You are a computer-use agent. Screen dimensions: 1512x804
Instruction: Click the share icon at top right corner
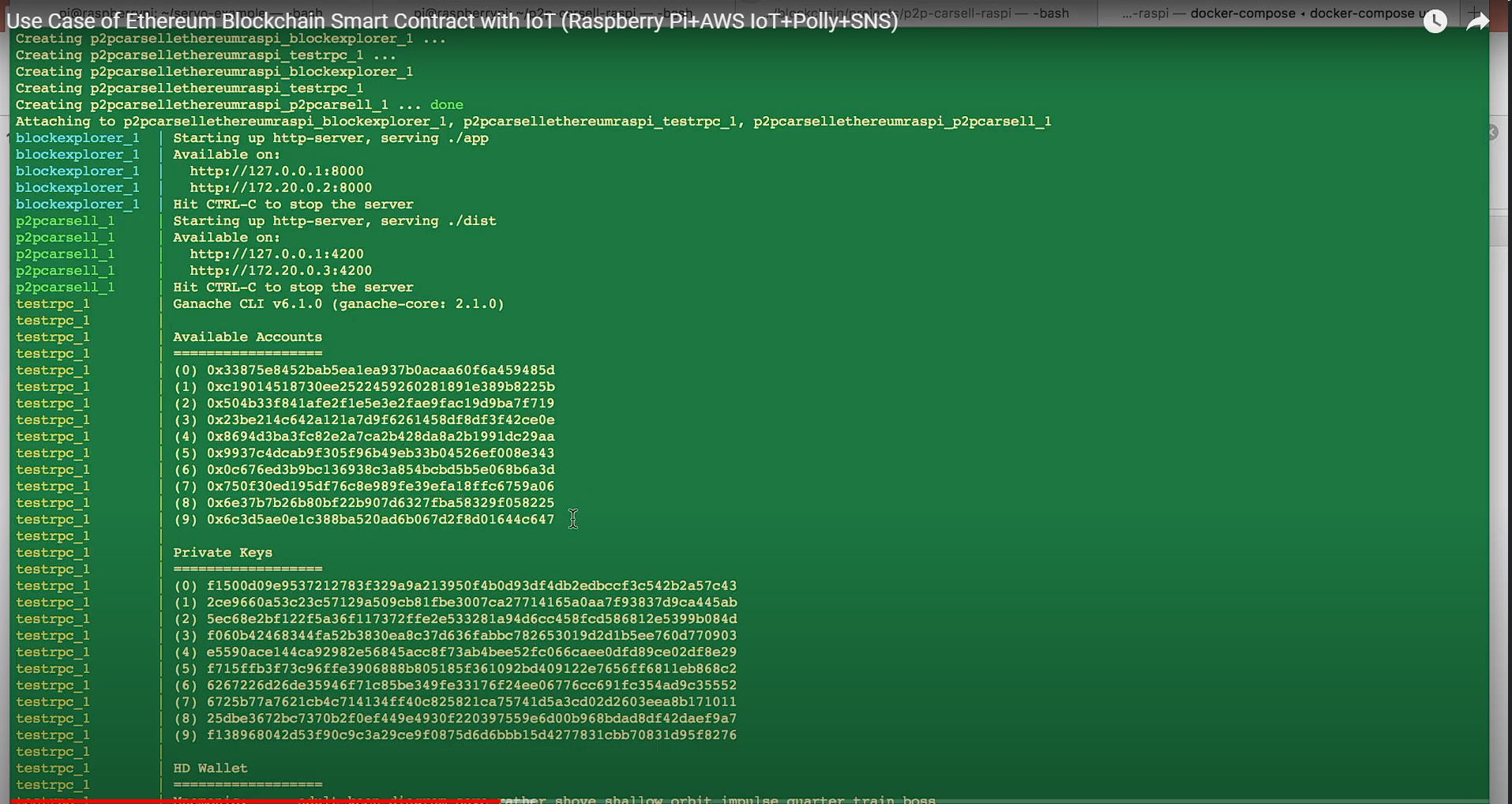coord(1477,21)
